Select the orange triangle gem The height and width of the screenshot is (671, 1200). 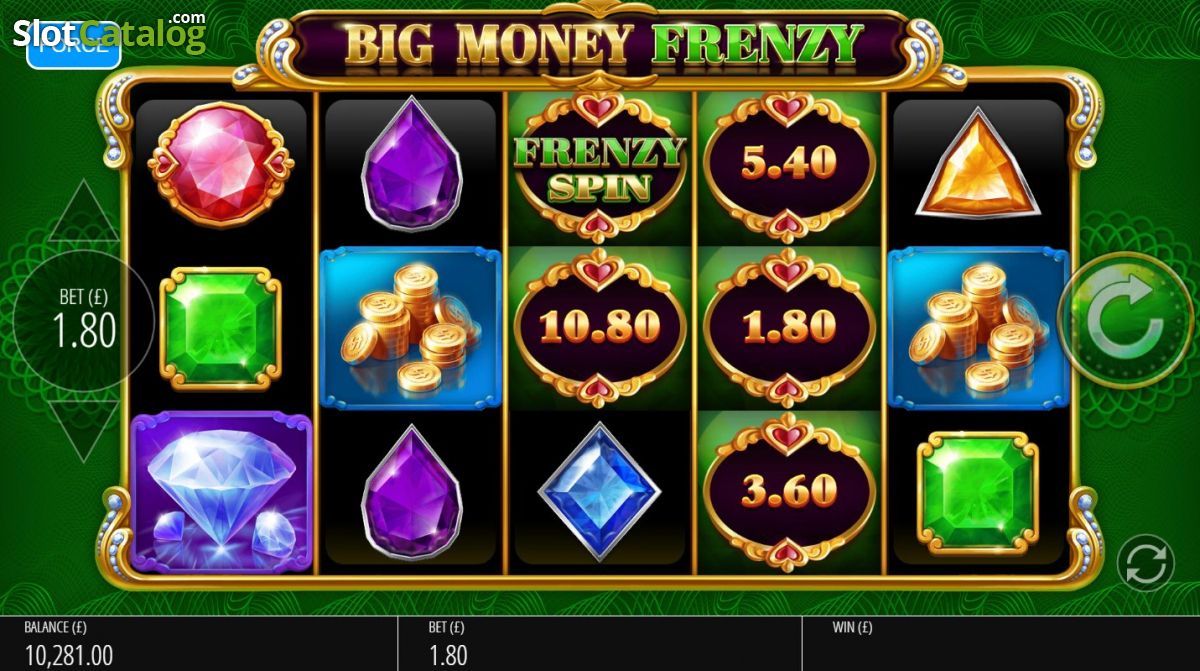pyautogui.click(x=979, y=165)
